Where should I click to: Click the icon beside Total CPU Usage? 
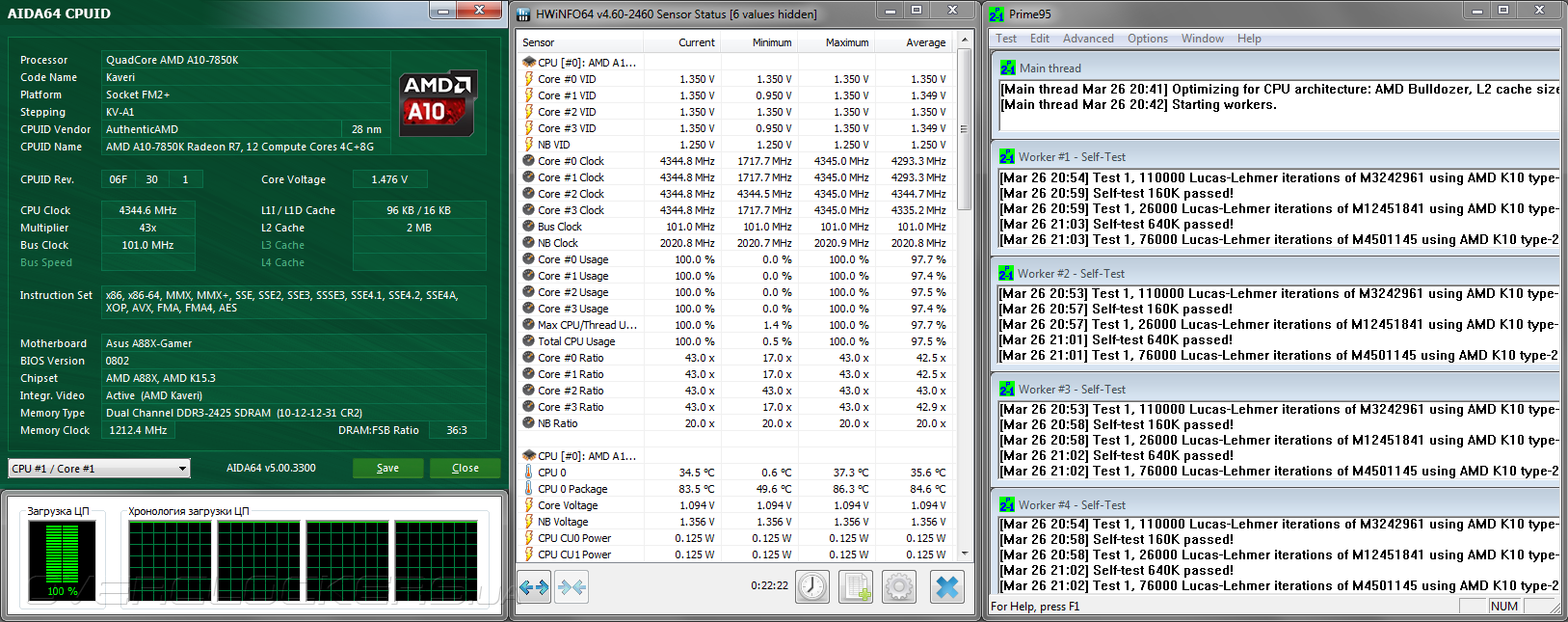528,341
